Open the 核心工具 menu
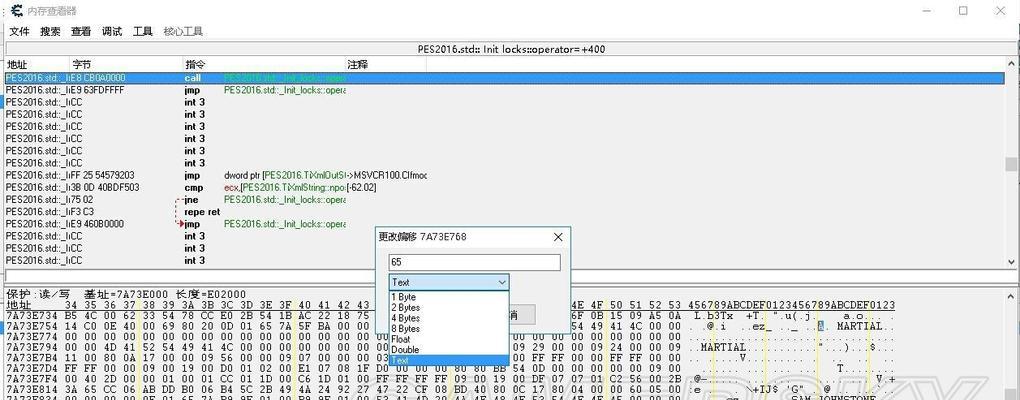Screen dimensions: 1020x400 (x=183, y=31)
